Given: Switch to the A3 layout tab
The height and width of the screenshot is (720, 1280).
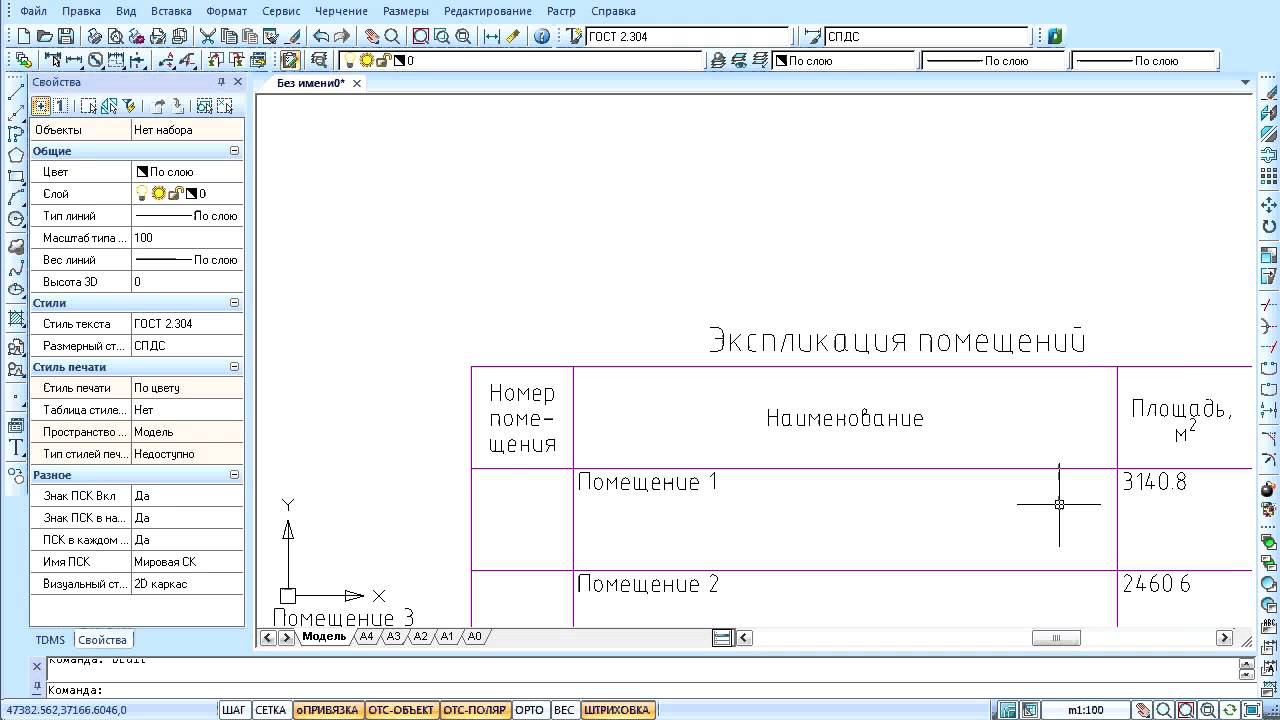Looking at the screenshot, I should 394,637.
